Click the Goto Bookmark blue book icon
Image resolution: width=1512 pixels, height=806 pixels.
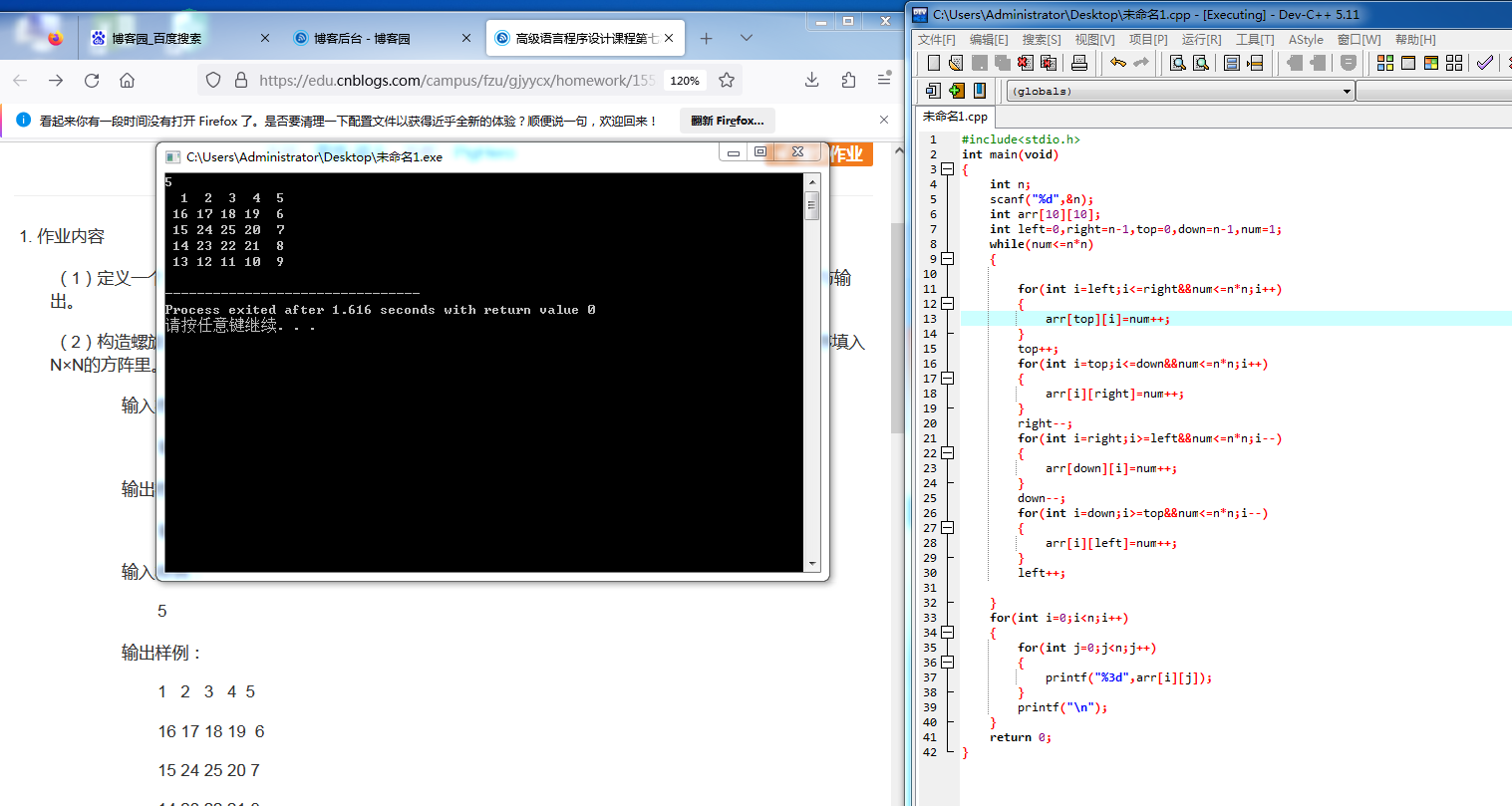(980, 91)
